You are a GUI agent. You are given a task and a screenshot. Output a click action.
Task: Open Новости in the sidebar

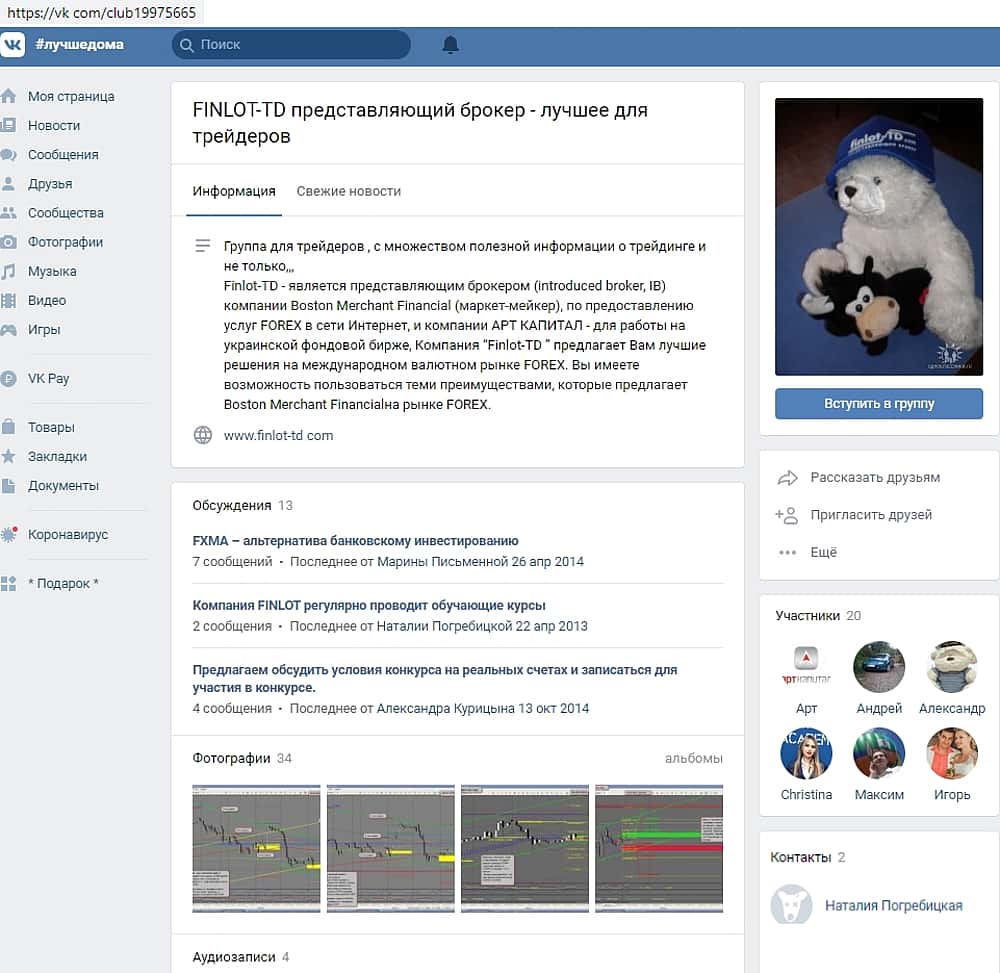coord(54,126)
